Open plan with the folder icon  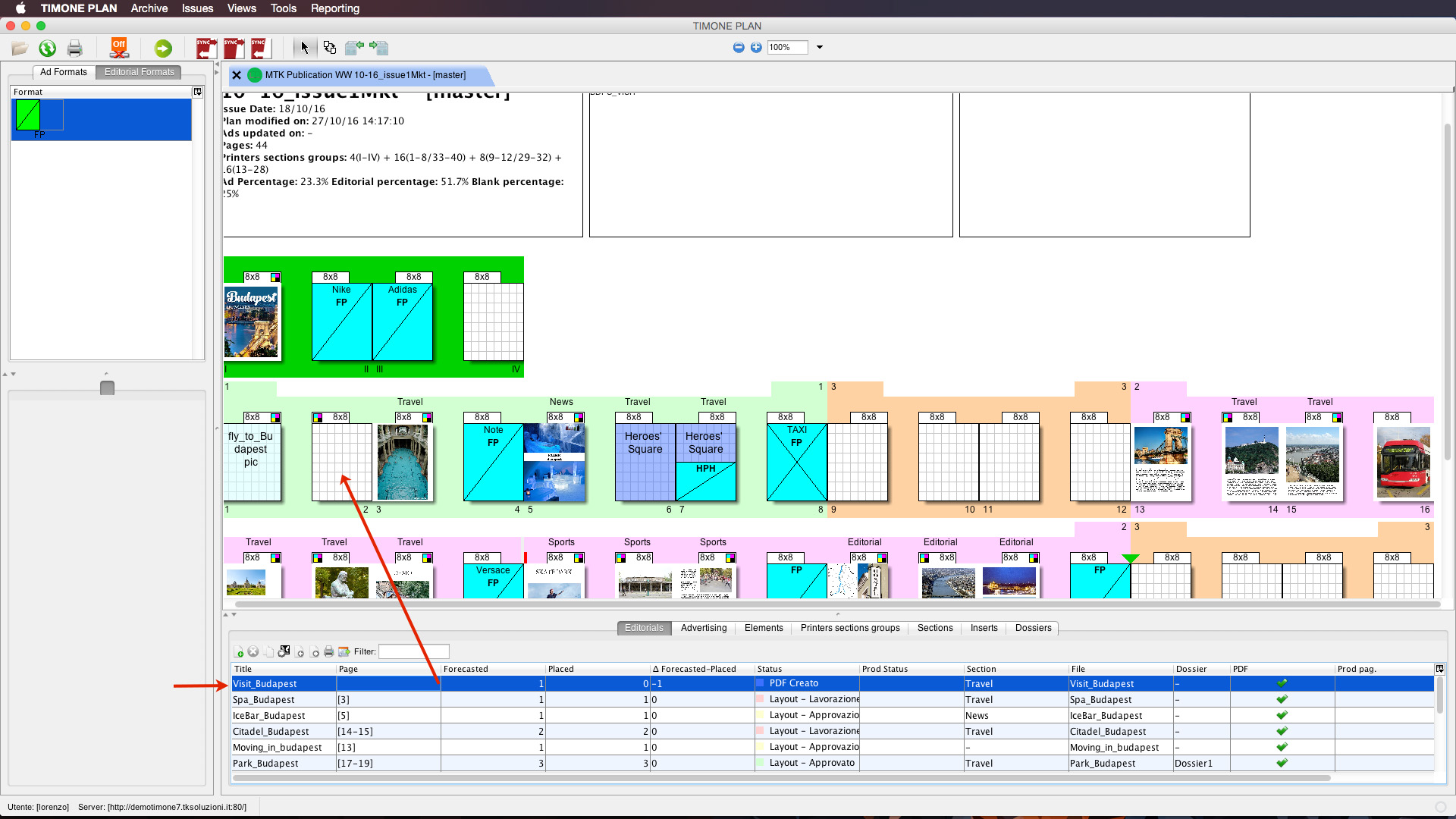[x=20, y=49]
